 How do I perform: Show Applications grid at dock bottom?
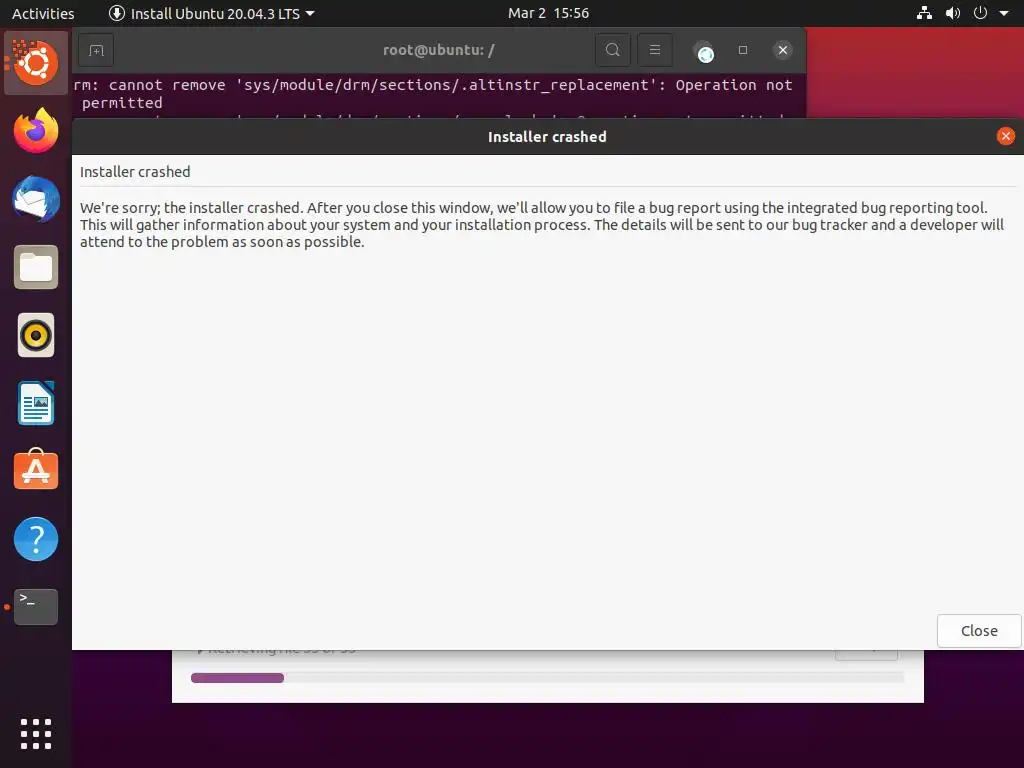pyautogui.click(x=36, y=734)
